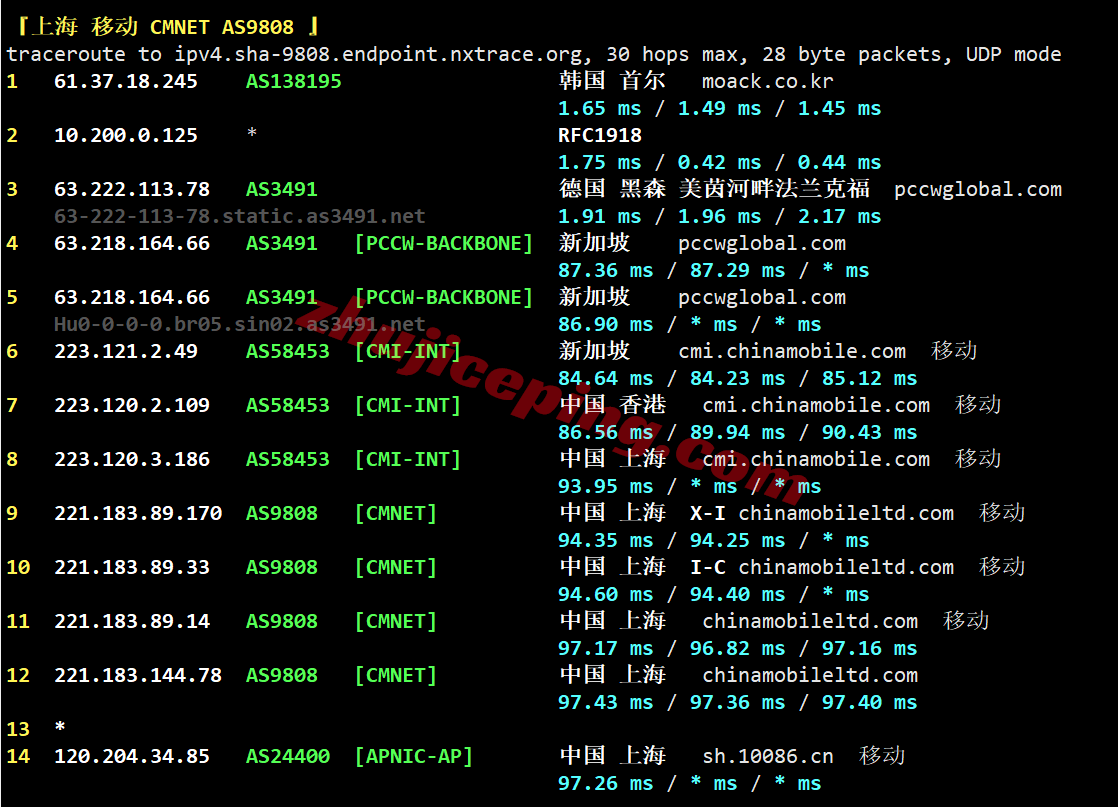Select hop 8 IP 223.120.3.186
1118x807 pixels.
pyautogui.click(x=132, y=459)
